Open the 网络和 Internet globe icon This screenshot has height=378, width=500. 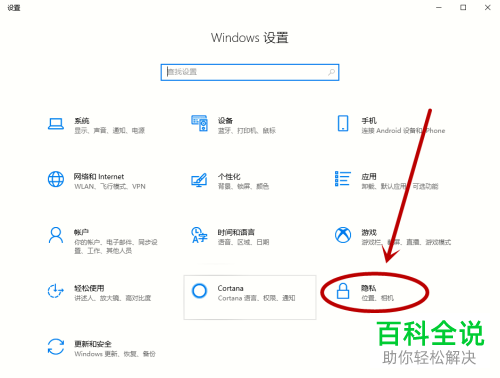click(x=56, y=179)
